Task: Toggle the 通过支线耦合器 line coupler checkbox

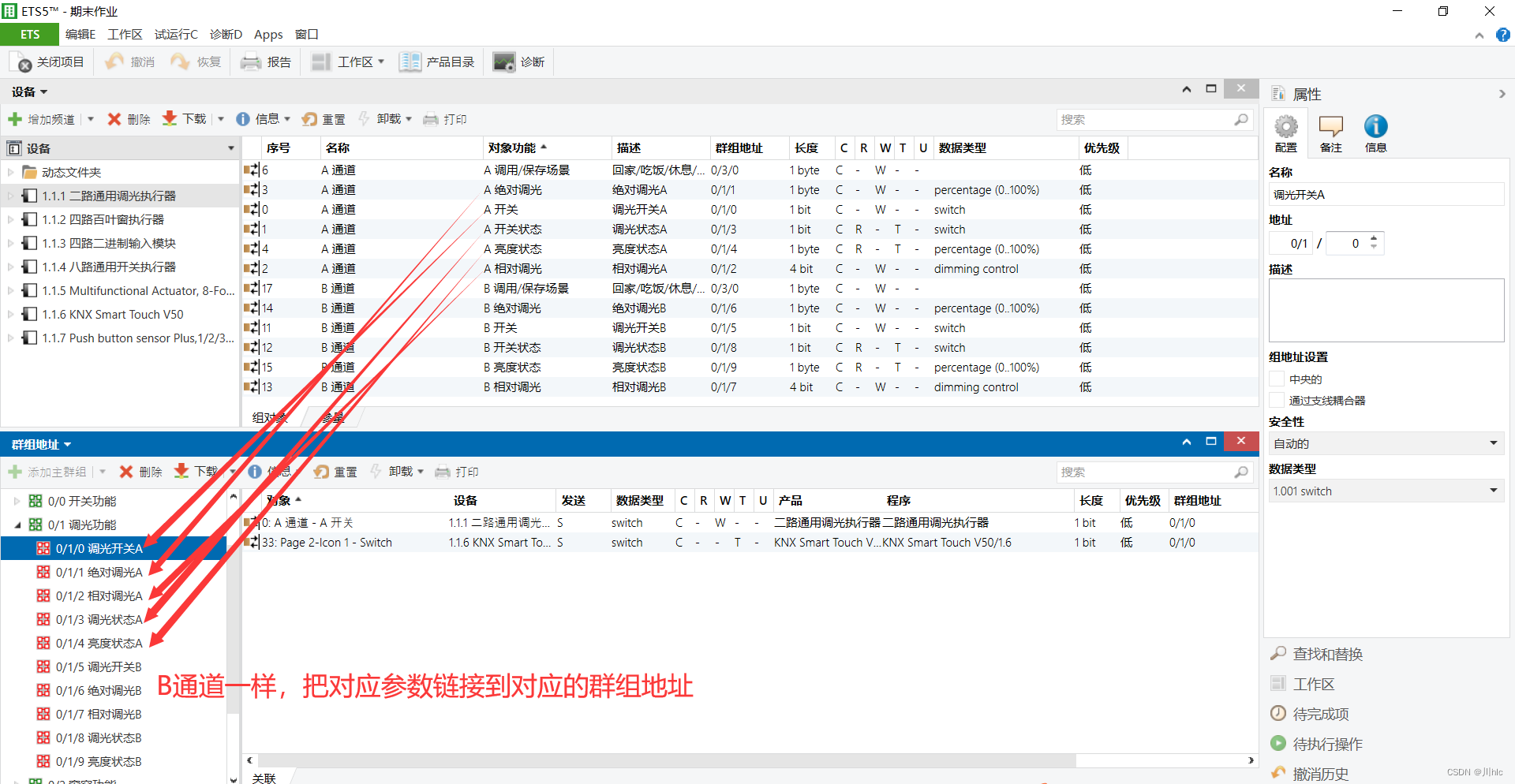Action: [x=1276, y=401]
